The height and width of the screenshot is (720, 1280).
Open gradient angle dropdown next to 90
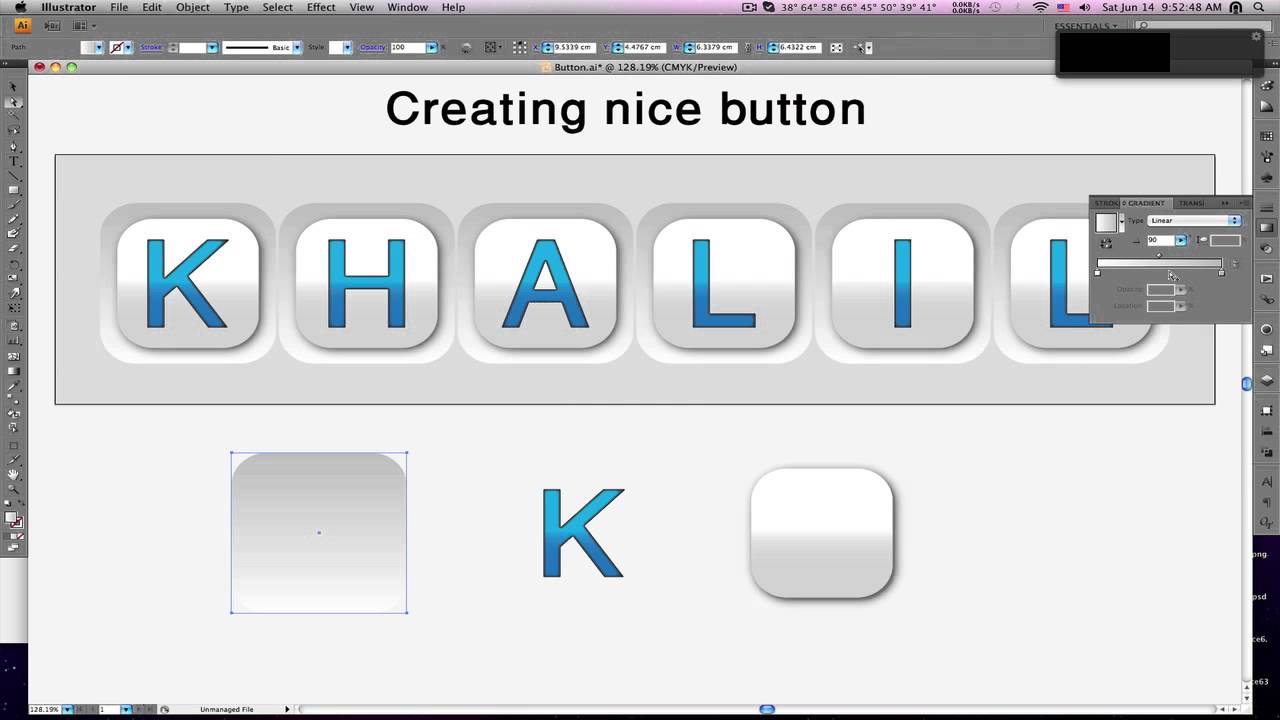point(1181,240)
